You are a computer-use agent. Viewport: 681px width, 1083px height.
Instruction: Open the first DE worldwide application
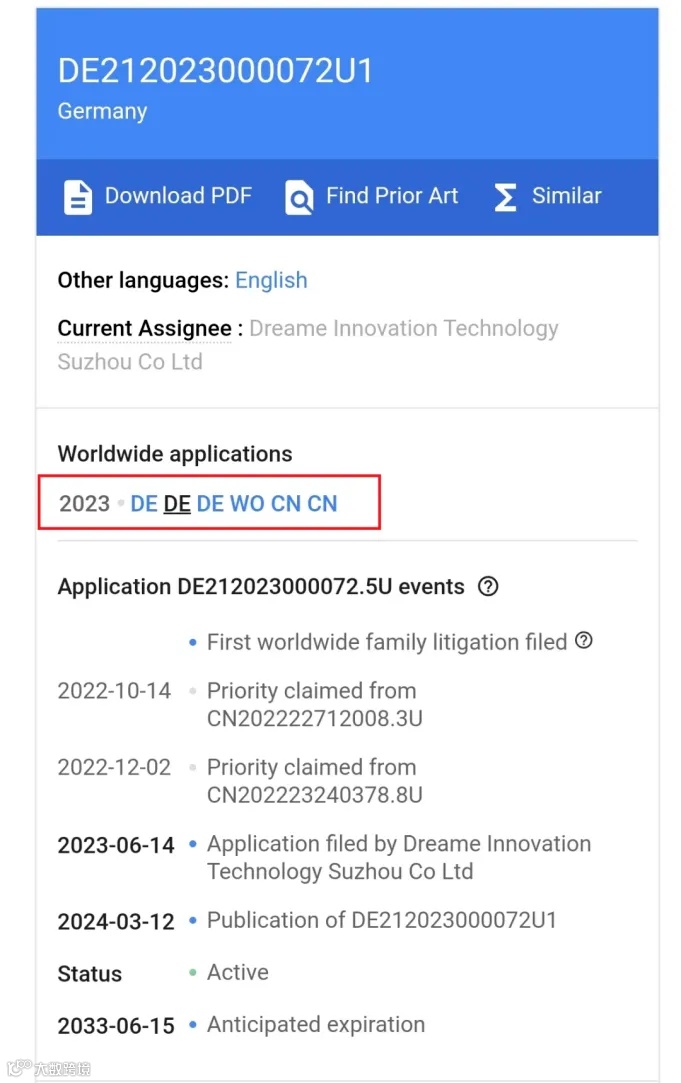(144, 504)
